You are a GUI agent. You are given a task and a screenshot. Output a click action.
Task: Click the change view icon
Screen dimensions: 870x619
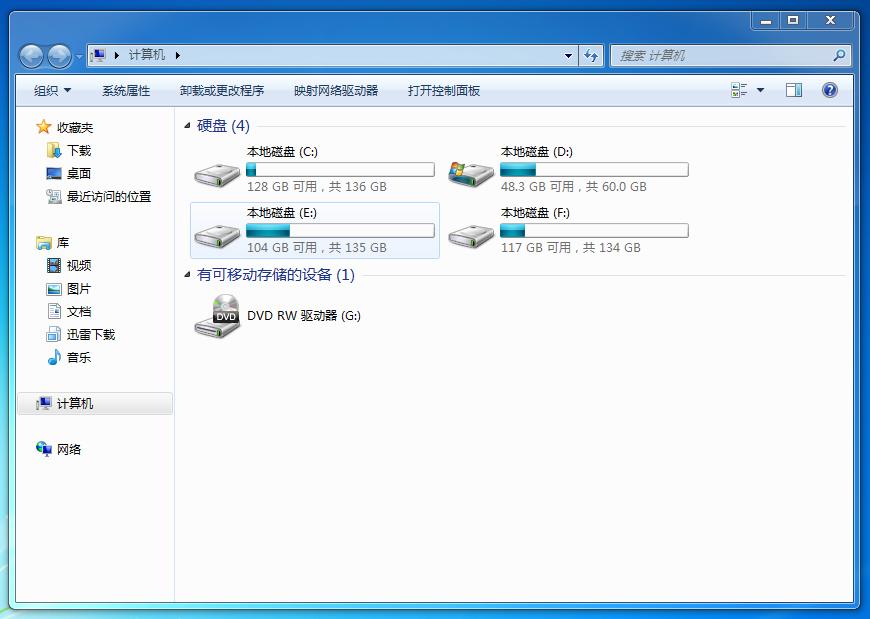pos(739,90)
